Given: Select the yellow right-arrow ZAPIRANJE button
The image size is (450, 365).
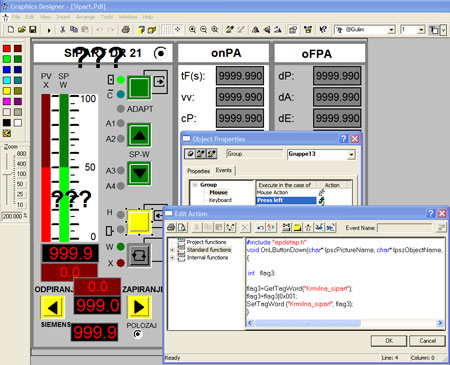Looking at the screenshot, I should tap(139, 307).
